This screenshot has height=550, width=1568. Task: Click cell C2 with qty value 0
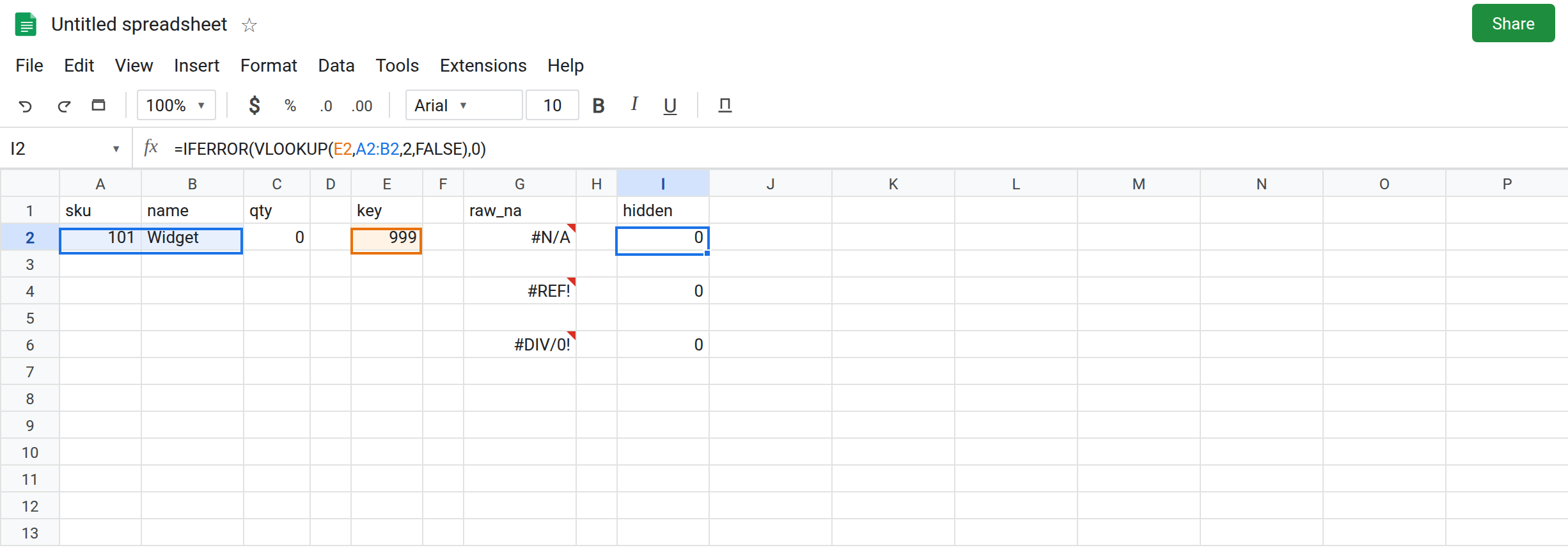pos(277,237)
